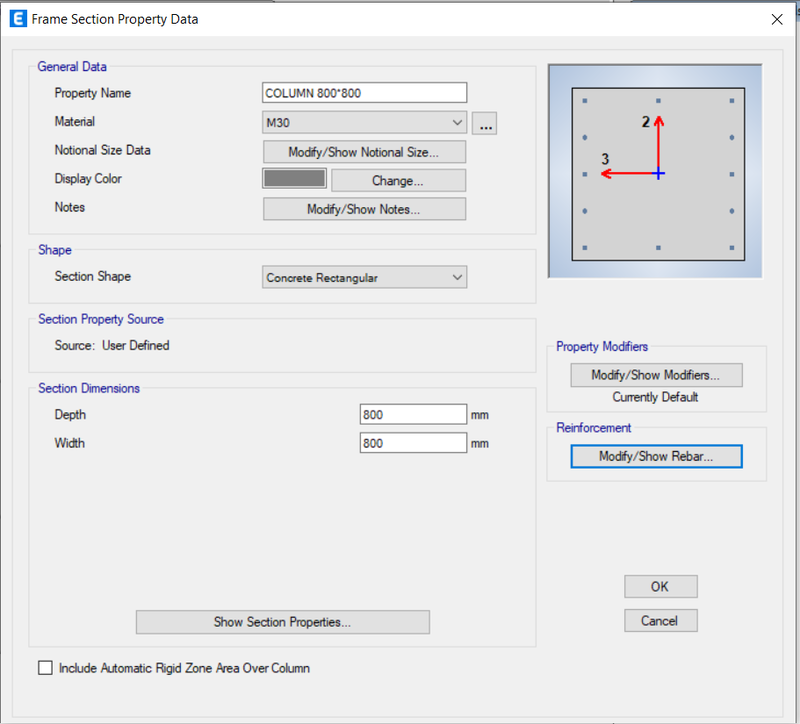Click the 'Currently Default' modifiers text
Viewport: 800px width, 724px height.
tap(655, 397)
